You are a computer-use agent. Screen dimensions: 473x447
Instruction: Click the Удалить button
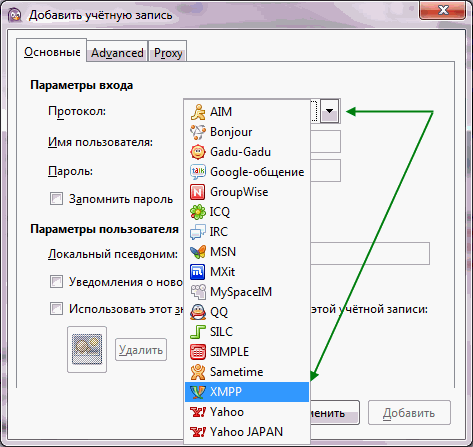pyautogui.click(x=141, y=350)
